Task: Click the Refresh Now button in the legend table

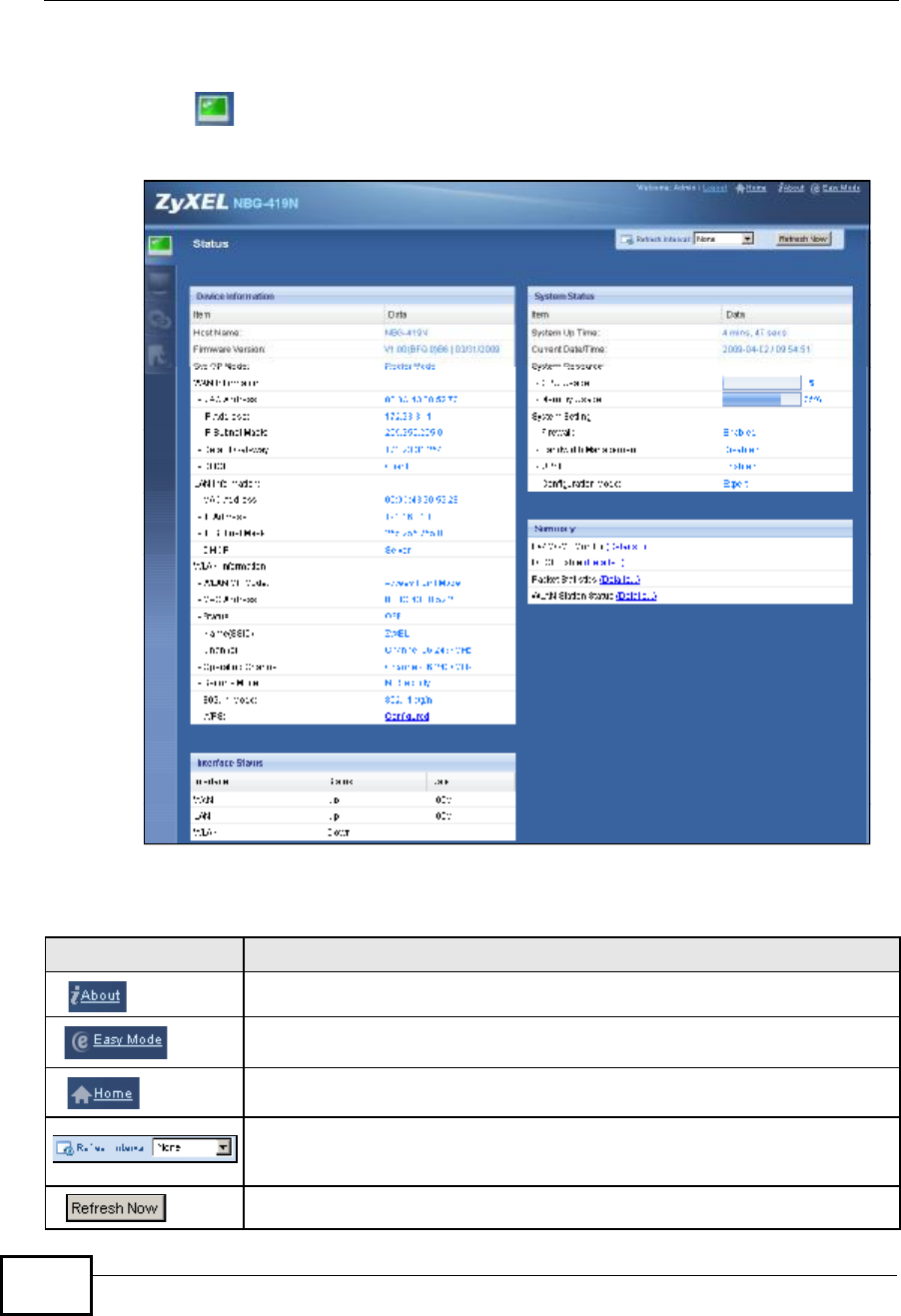Action: click(x=115, y=1208)
